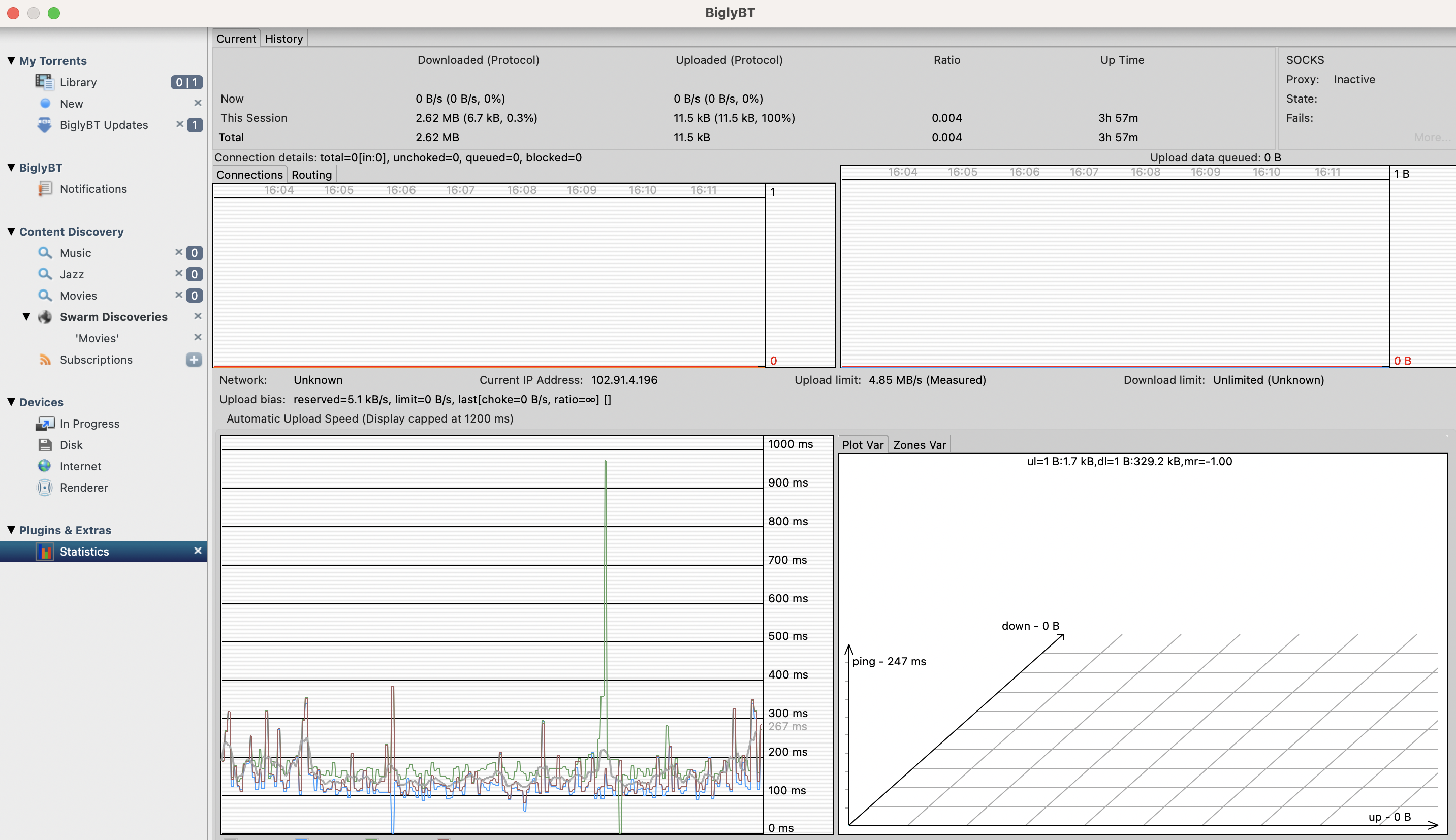Open Notifications in the sidebar
1456x840 pixels.
click(93, 189)
